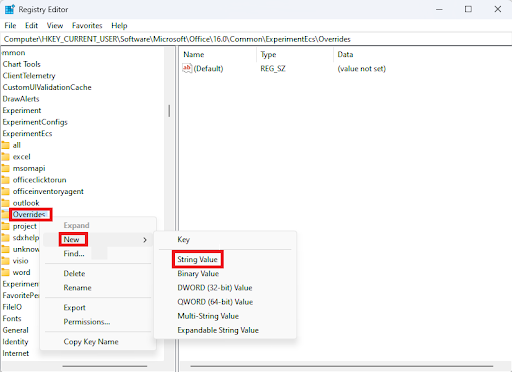Viewport: 512px width, 372px height.
Task: Click the folder icon next to 'word'
Action: [x=6, y=272]
